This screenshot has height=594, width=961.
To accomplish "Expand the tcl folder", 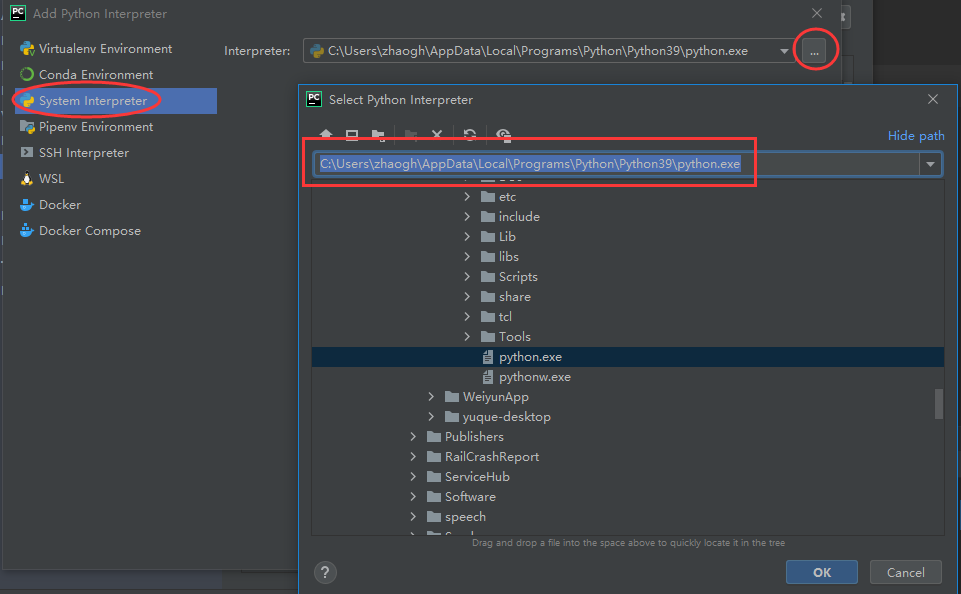I will [467, 317].
